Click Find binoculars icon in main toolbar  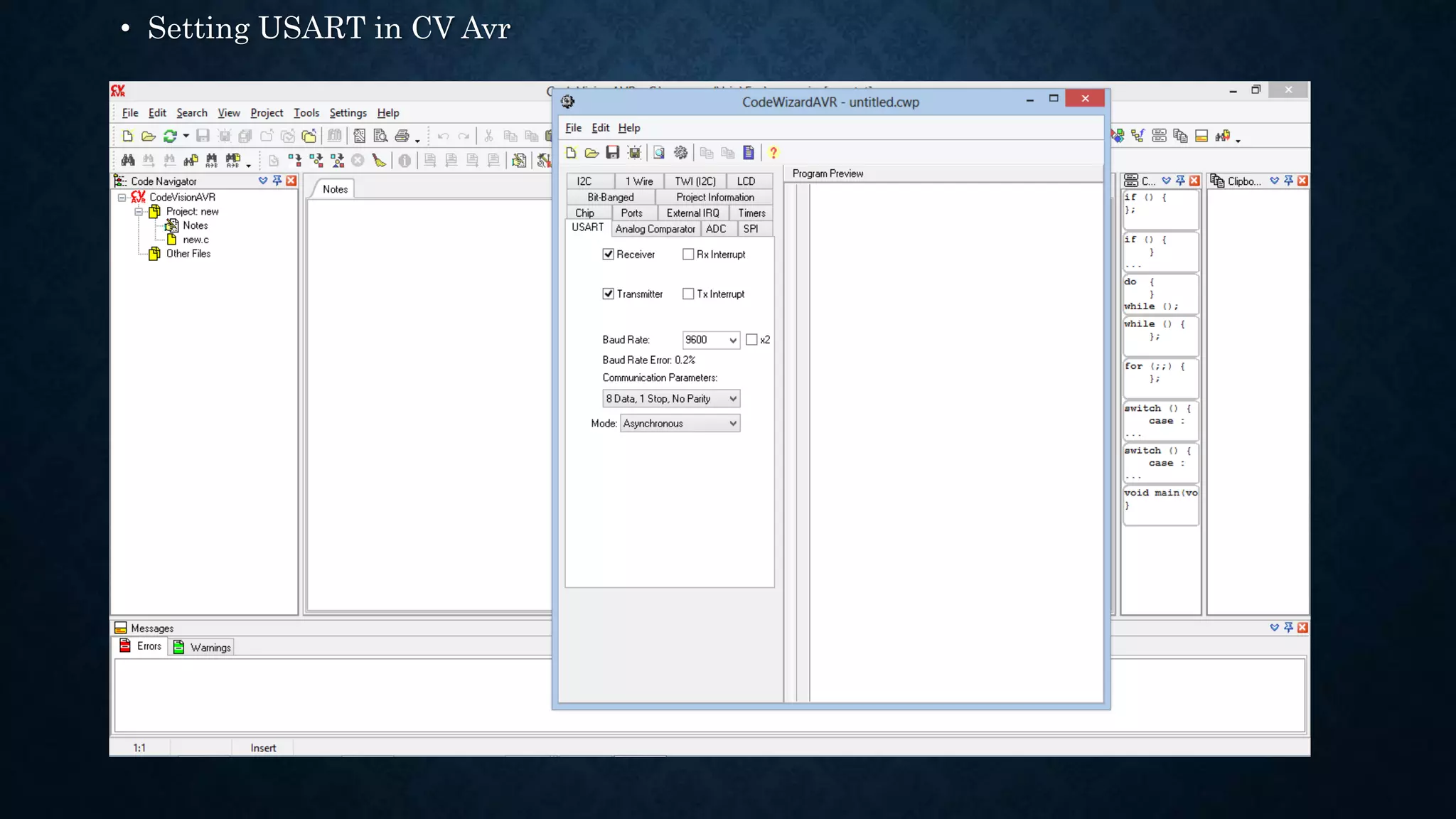[x=128, y=161]
